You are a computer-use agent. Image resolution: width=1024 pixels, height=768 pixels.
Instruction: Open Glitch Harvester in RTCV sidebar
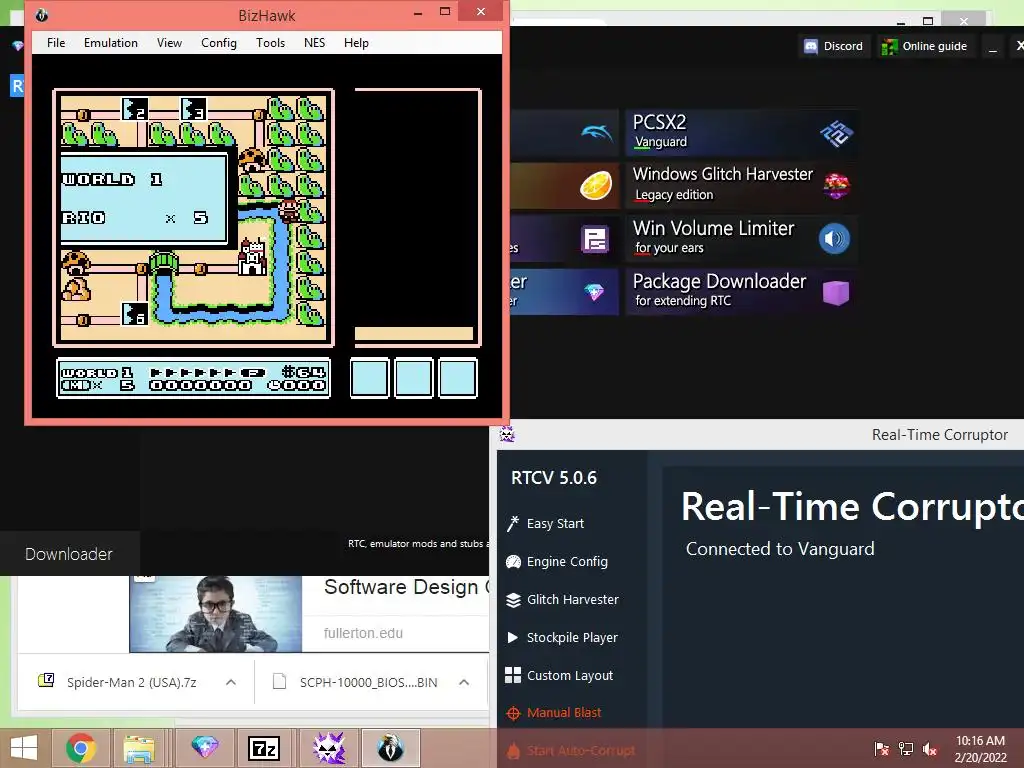coord(573,600)
